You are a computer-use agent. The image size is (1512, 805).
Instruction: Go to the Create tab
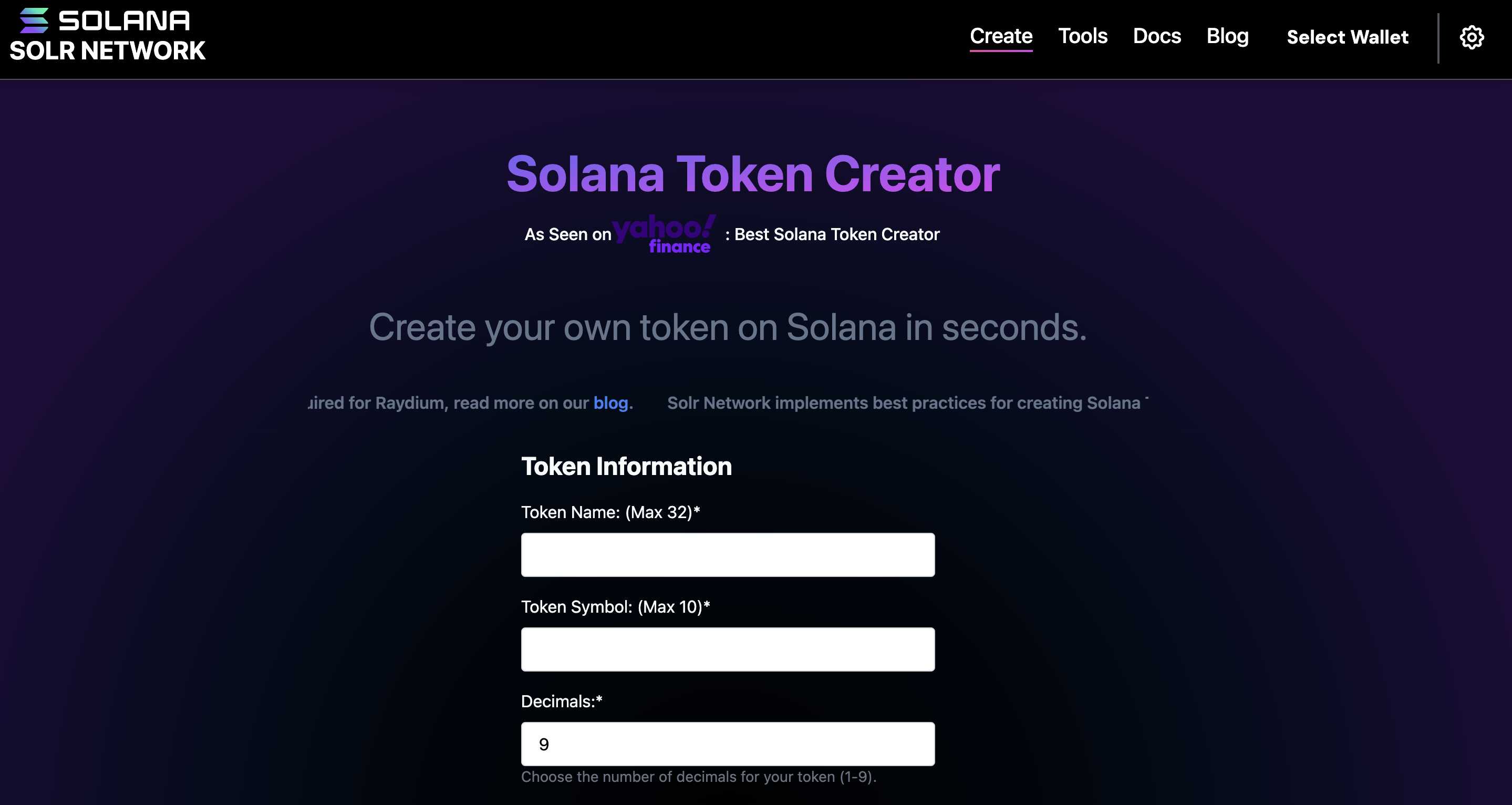tap(1001, 36)
